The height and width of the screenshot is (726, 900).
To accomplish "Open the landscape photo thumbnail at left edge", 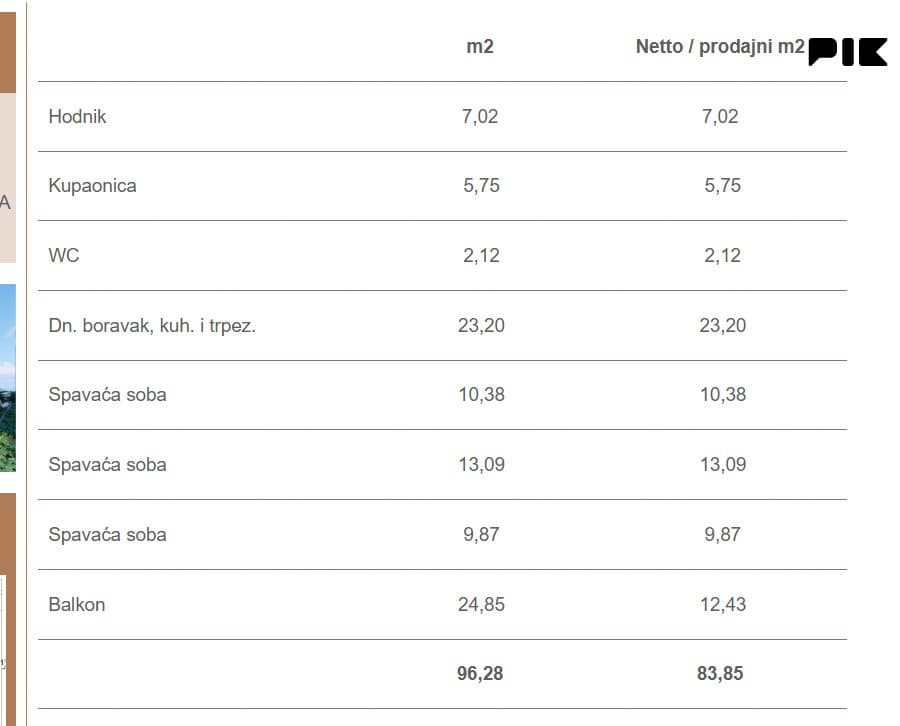I will (x=8, y=378).
